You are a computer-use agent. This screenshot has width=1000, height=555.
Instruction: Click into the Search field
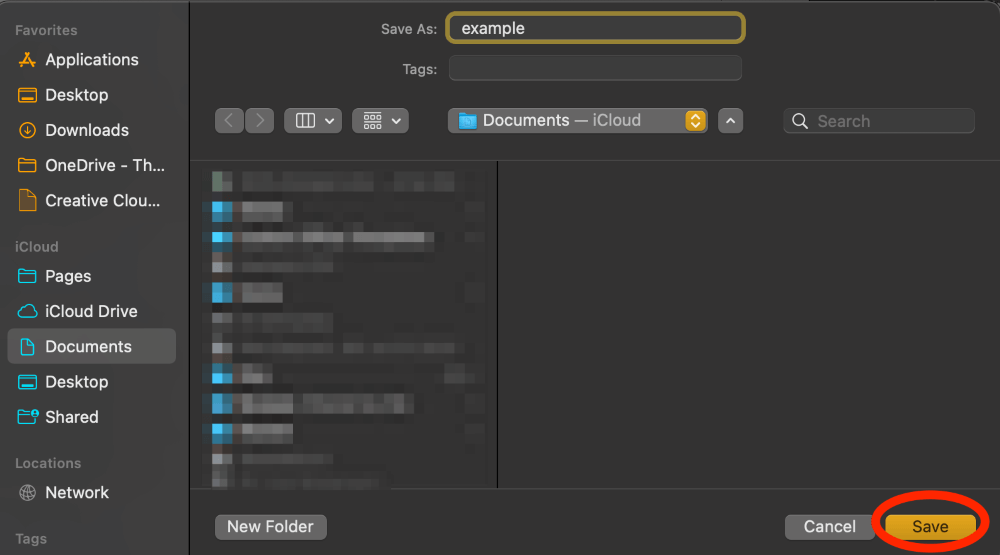coord(879,121)
